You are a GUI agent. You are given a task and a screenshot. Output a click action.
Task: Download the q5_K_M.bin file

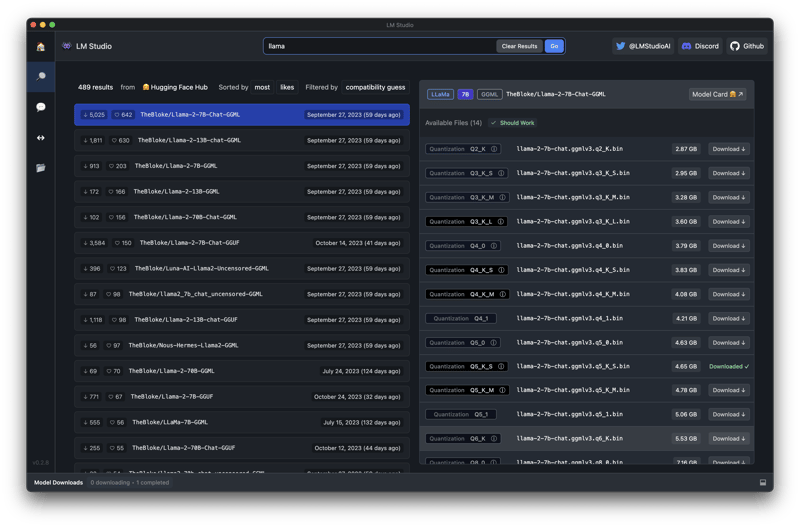(729, 390)
